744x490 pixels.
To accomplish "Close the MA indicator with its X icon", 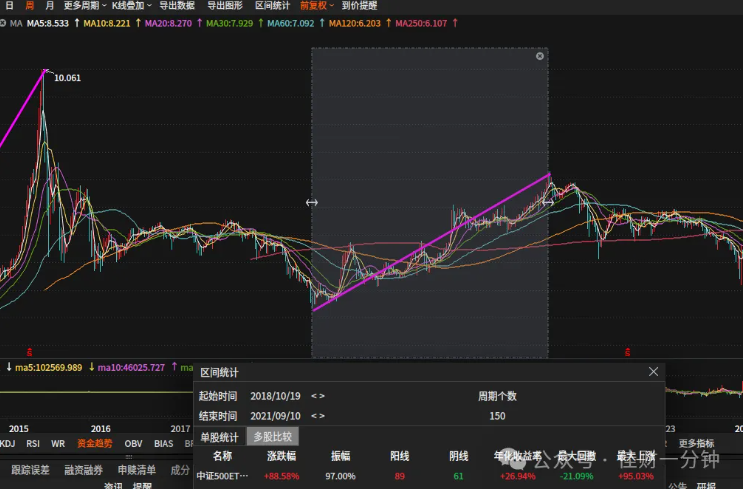I will pos(3,23).
